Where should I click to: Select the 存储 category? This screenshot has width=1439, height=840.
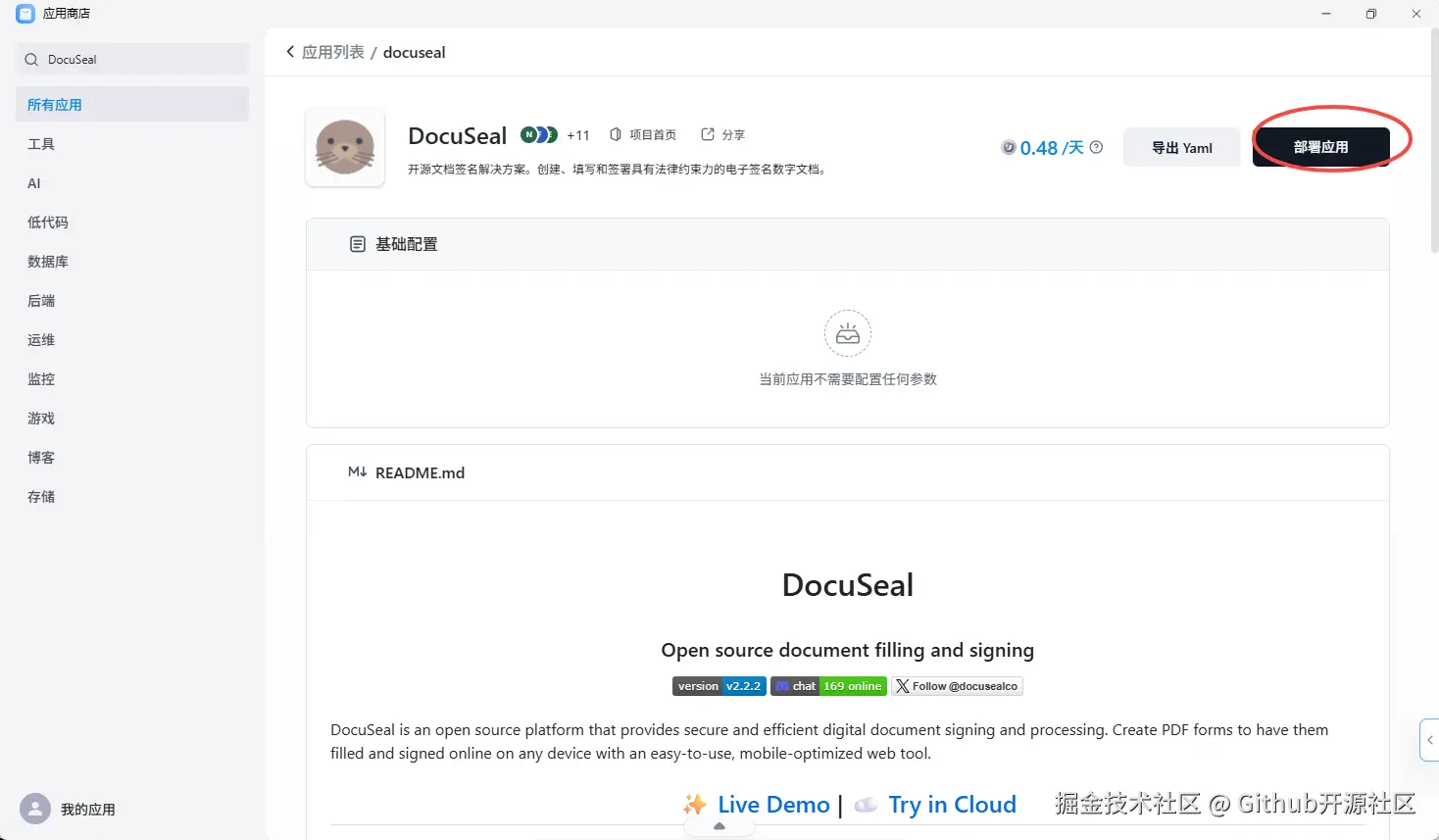[x=132, y=497]
